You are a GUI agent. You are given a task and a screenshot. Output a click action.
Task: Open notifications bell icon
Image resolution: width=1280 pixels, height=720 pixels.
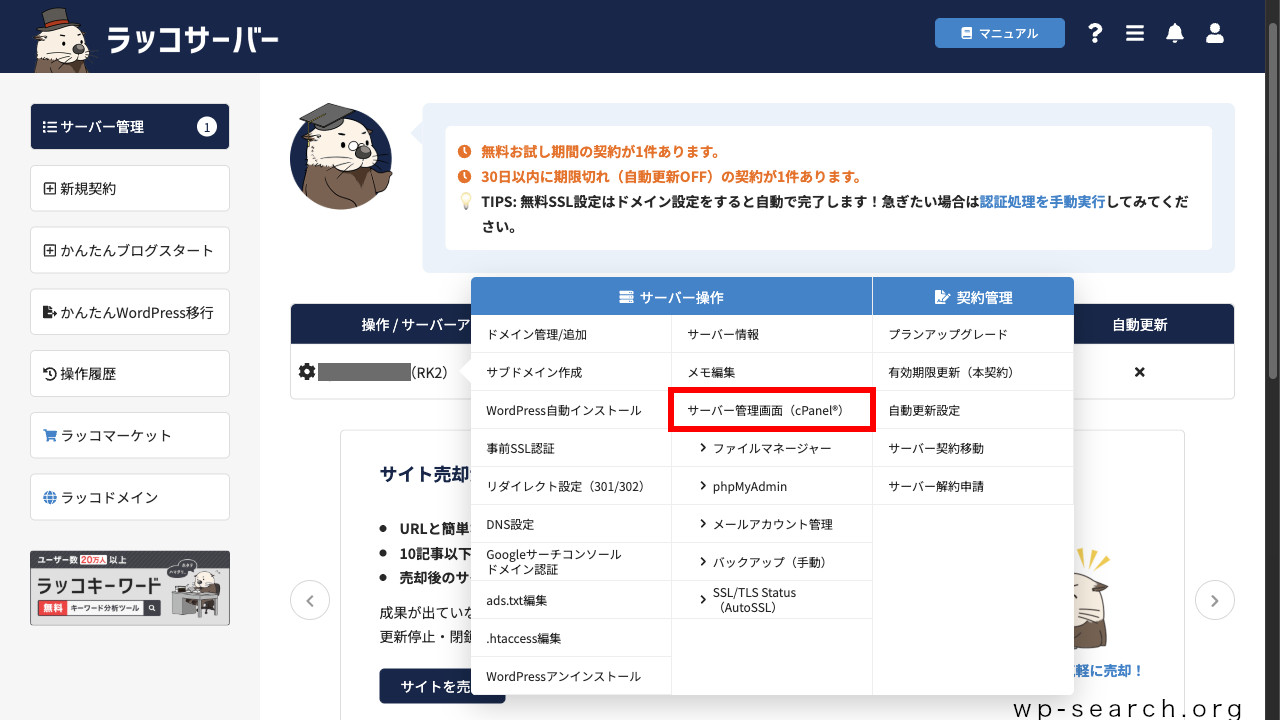tap(1175, 33)
